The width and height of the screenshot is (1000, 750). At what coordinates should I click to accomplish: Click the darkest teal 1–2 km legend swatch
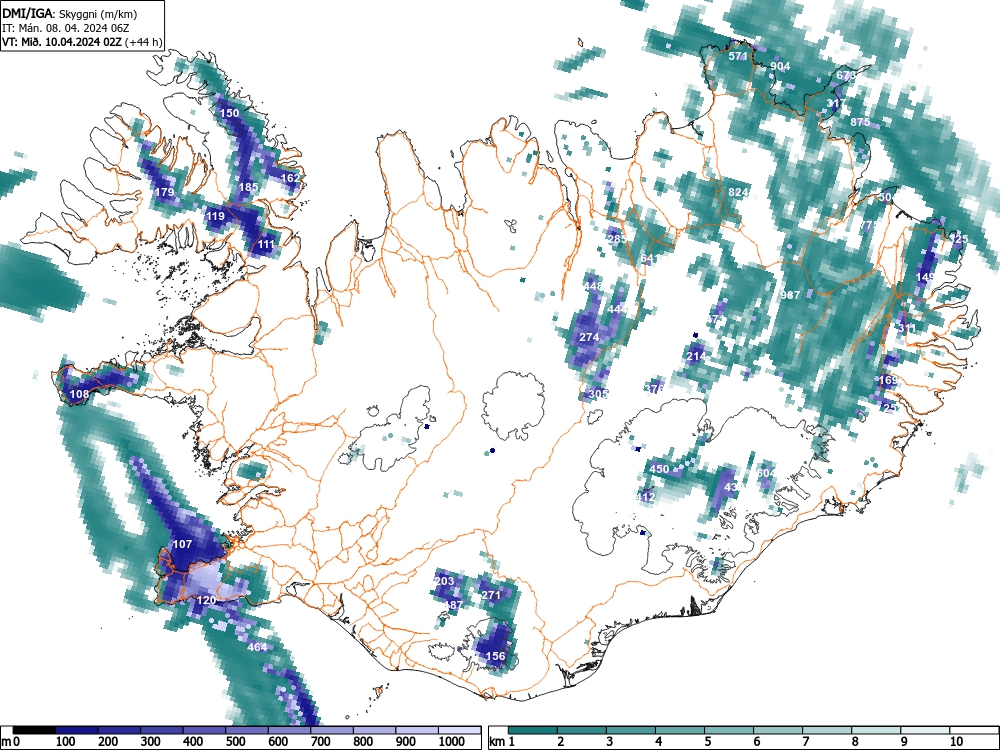point(533,730)
